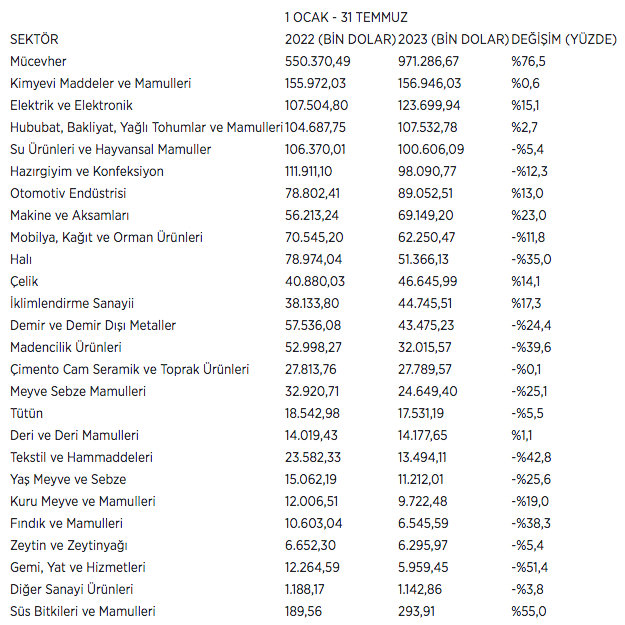Select Fındık ve Mamulleri row label
The height and width of the screenshot is (625, 625).
66,523
